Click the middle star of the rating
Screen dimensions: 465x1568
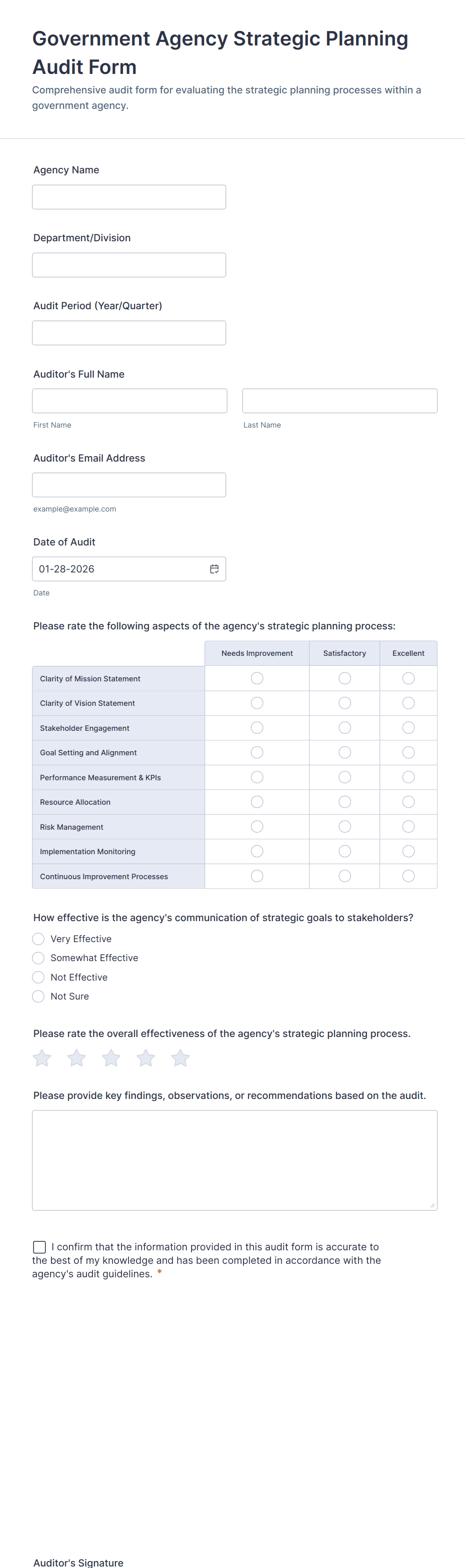click(111, 1057)
